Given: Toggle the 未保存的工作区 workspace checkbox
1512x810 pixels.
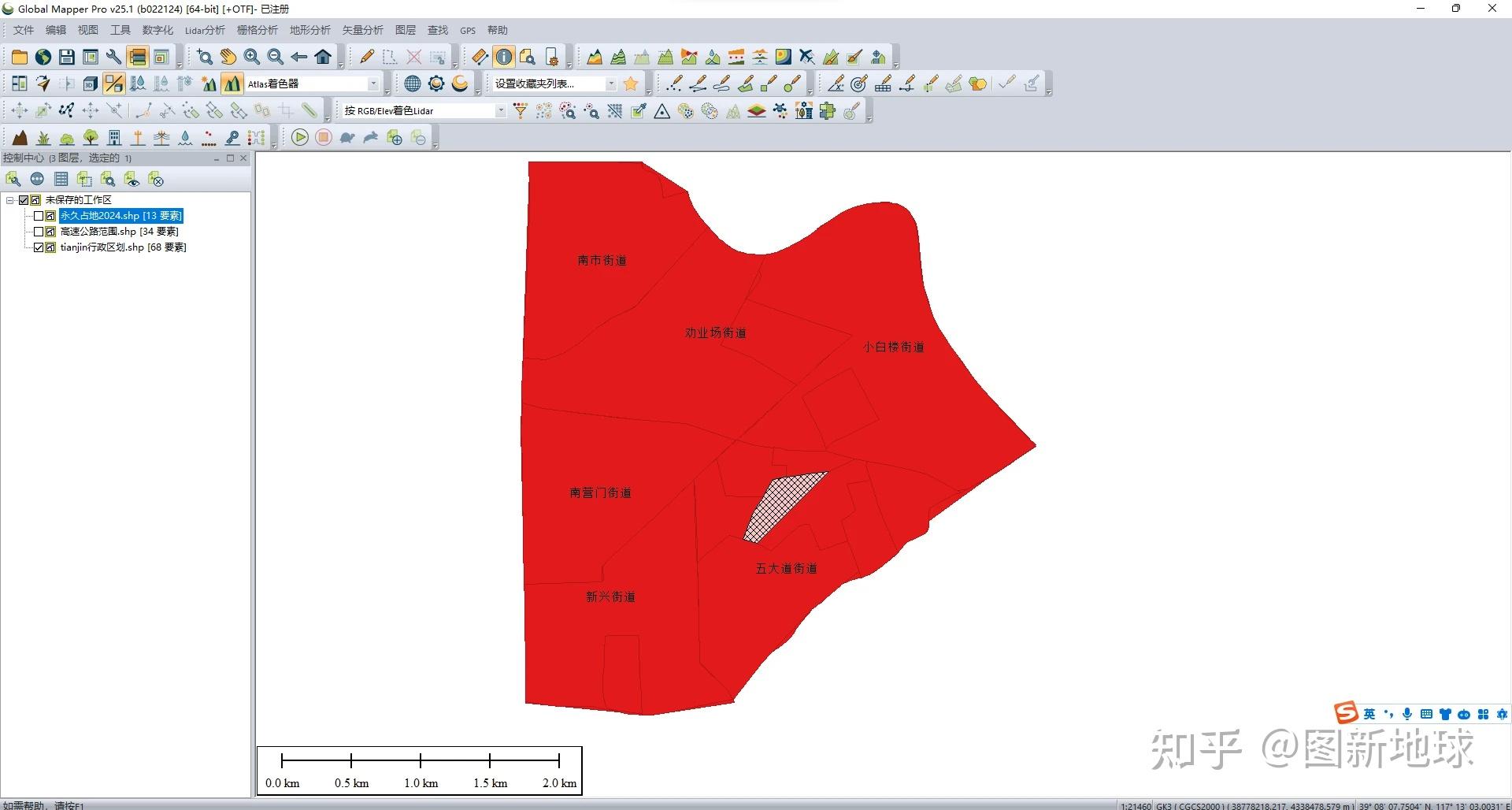Looking at the screenshot, I should pos(24,200).
